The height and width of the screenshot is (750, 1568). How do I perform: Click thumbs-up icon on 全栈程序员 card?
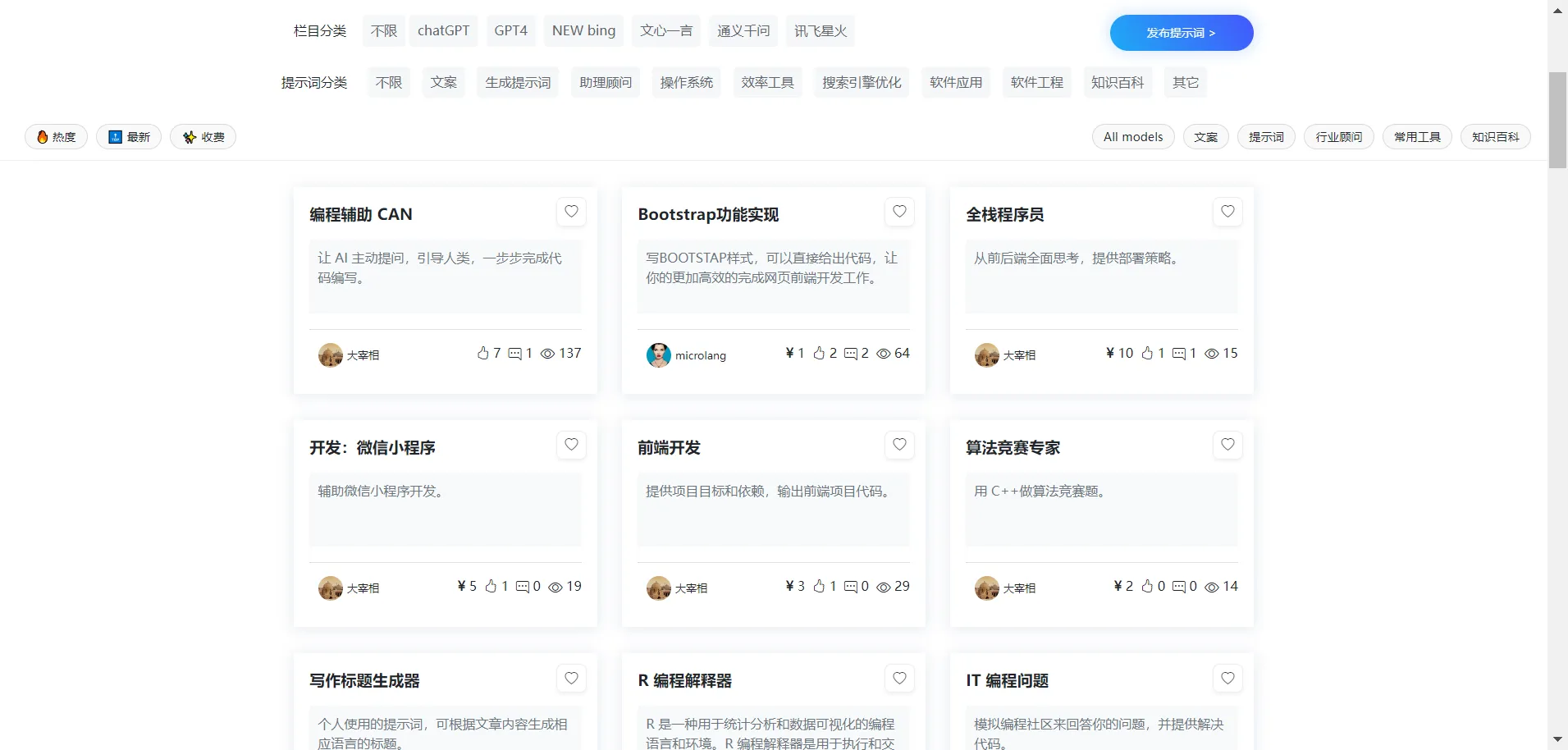[x=1147, y=354]
